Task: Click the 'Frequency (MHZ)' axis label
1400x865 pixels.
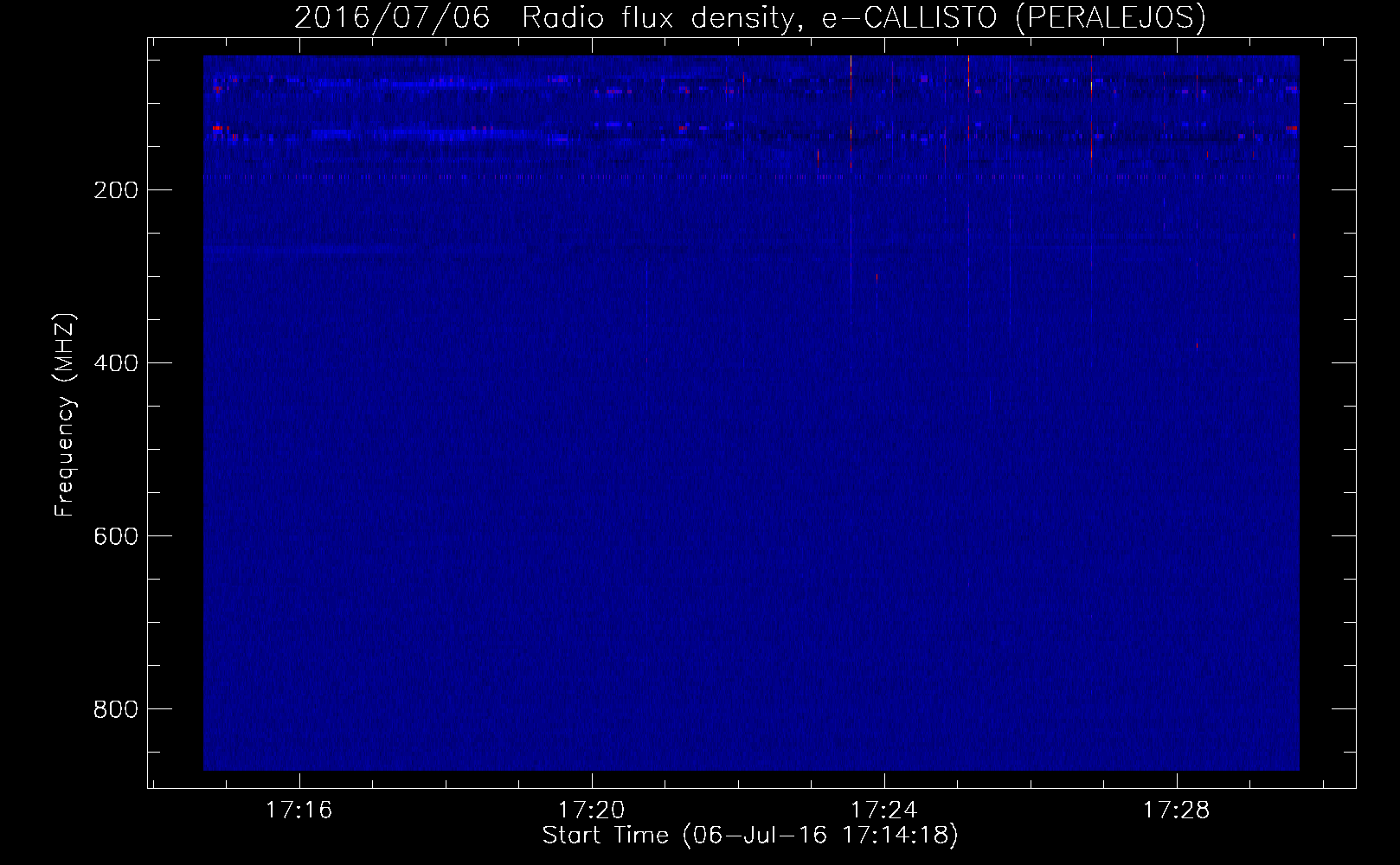Action: 65,414
